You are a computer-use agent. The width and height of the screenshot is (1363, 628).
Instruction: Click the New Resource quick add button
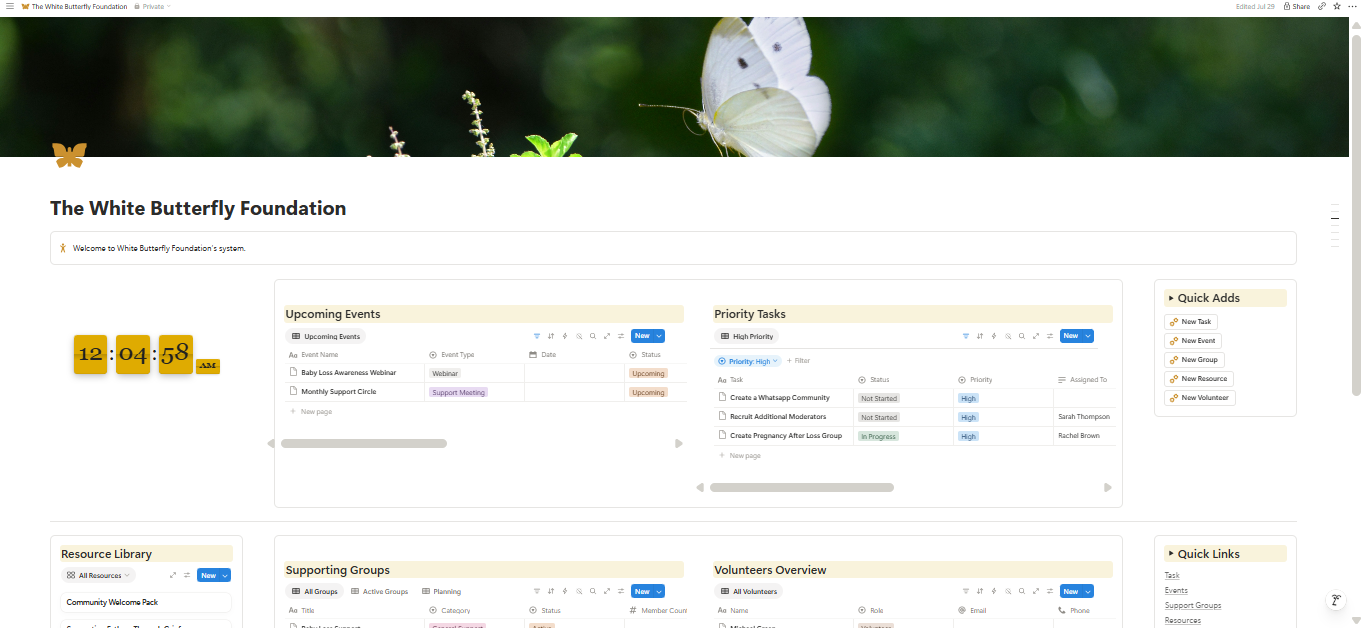click(x=1199, y=379)
